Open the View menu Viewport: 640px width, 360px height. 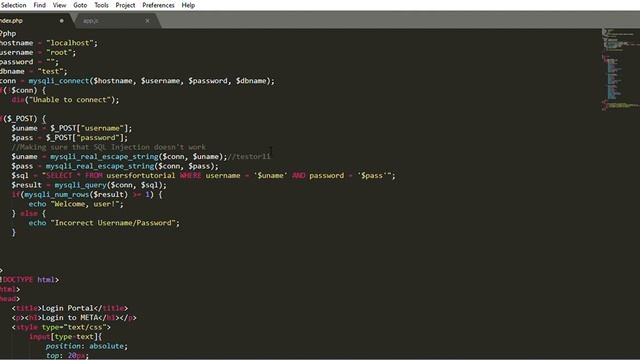pyautogui.click(x=59, y=5)
